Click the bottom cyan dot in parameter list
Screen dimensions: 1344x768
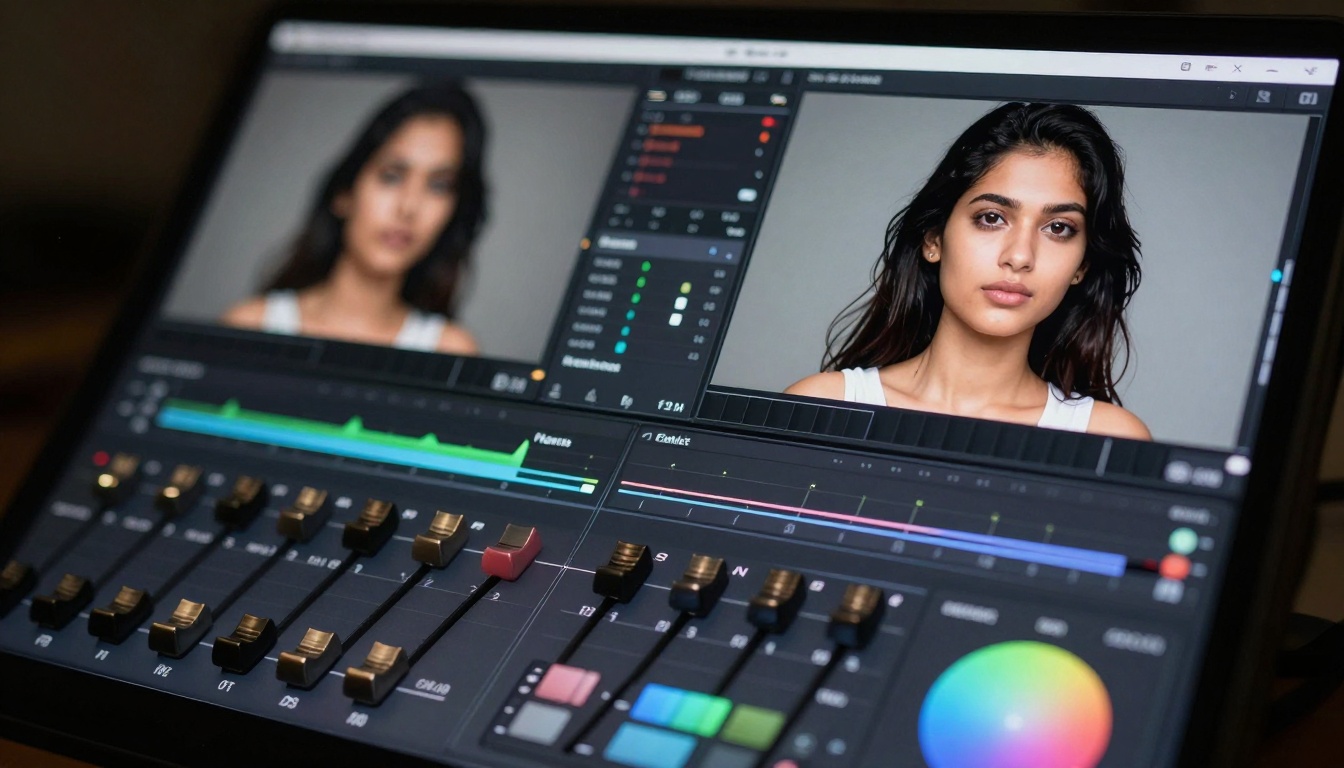click(x=620, y=347)
